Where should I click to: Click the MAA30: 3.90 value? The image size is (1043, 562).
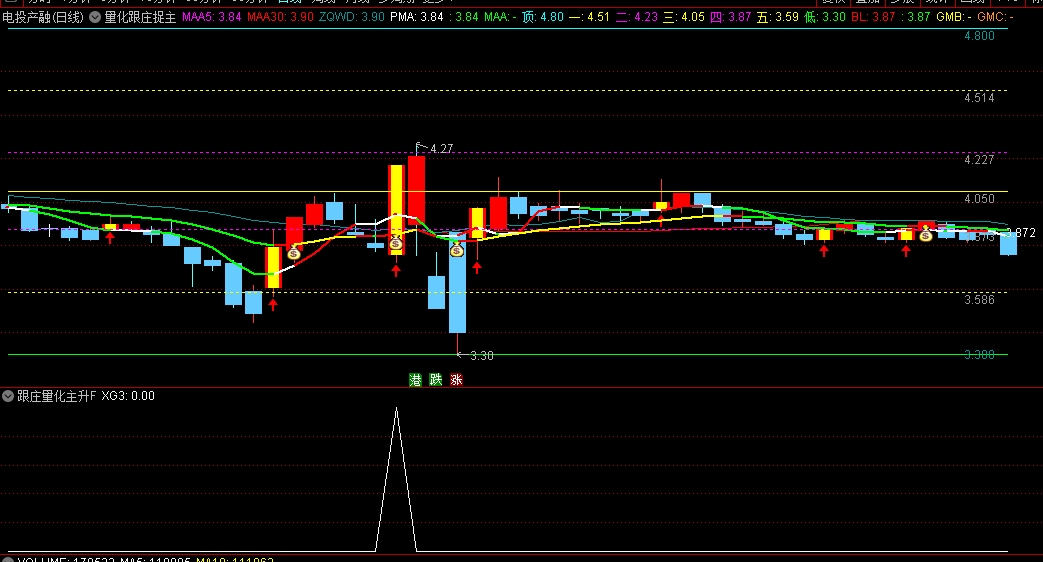(x=280, y=17)
